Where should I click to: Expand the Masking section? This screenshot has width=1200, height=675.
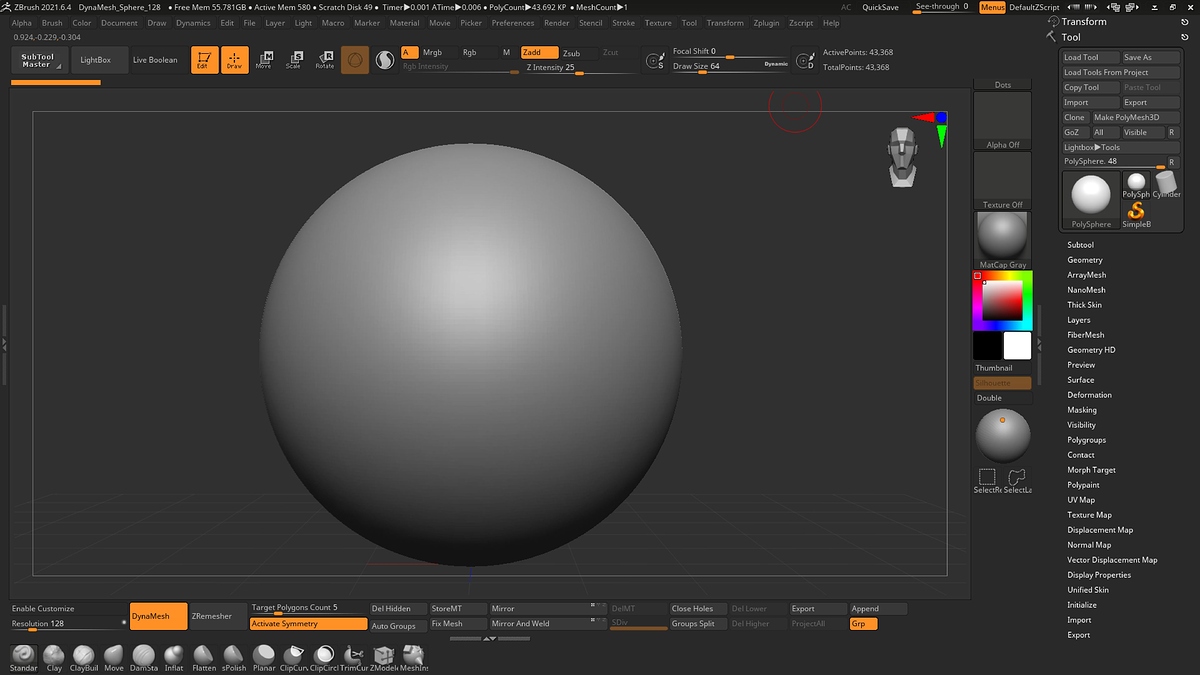1082,410
